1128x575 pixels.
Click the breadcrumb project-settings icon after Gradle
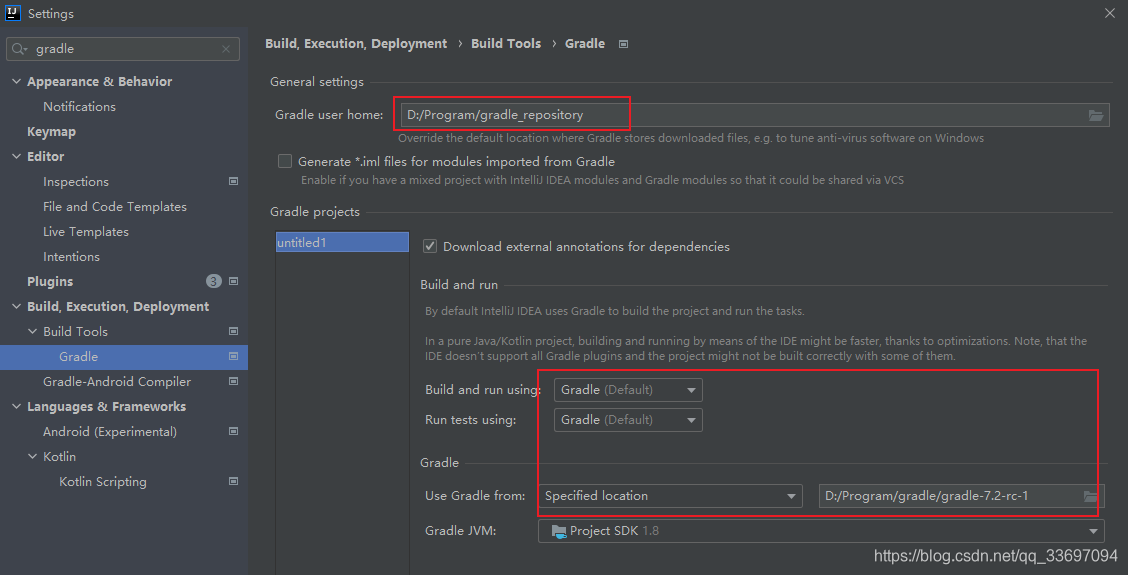pyautogui.click(x=624, y=44)
